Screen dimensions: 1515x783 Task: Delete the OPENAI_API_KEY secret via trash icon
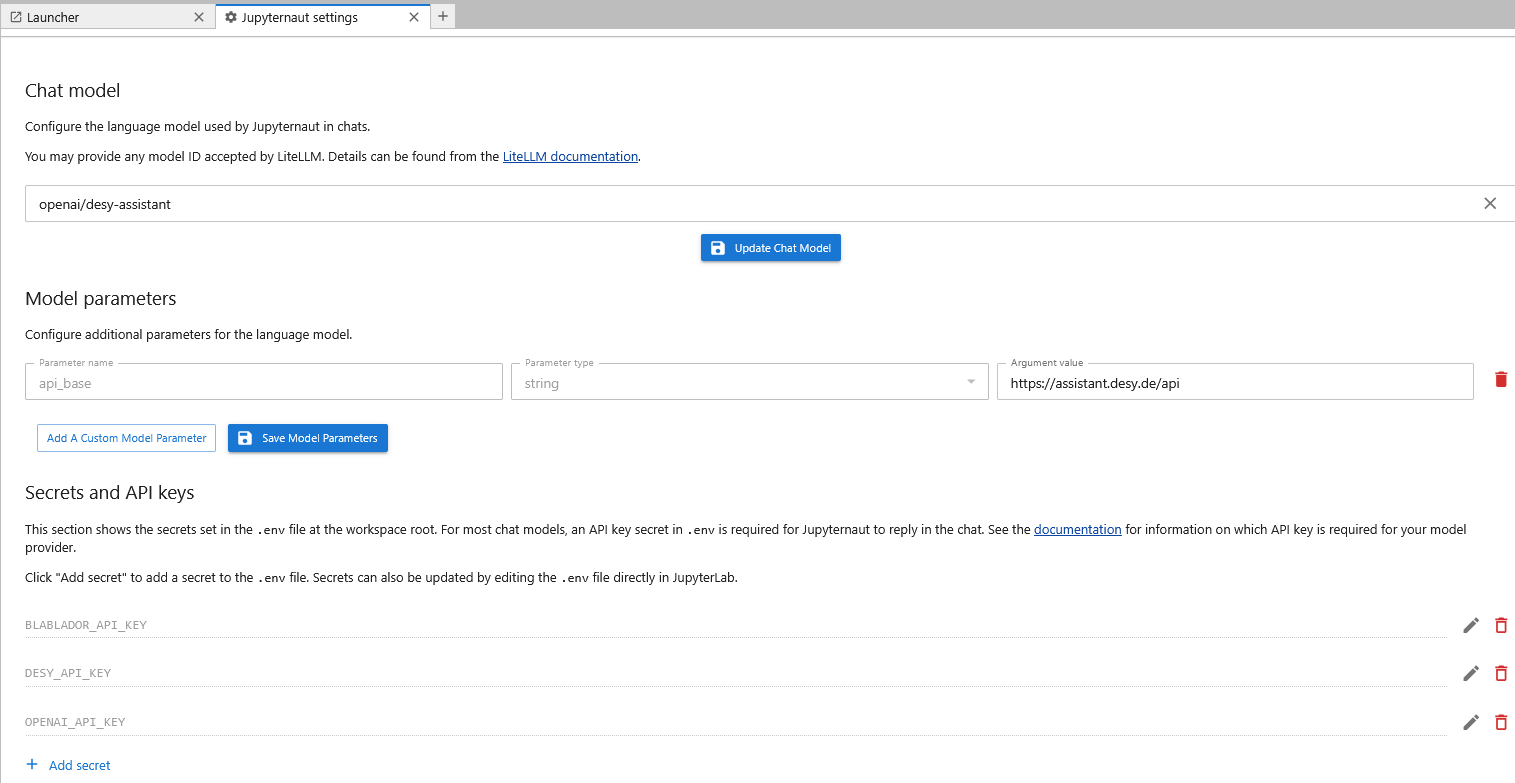1500,722
